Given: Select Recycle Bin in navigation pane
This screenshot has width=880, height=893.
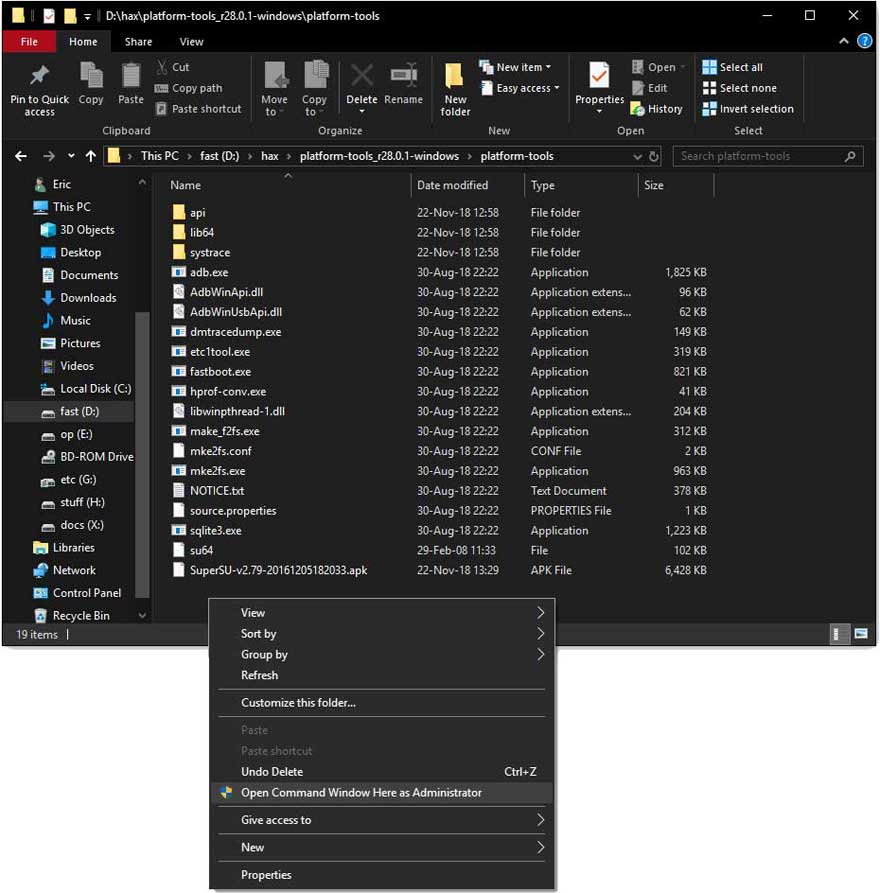Looking at the screenshot, I should (x=81, y=616).
